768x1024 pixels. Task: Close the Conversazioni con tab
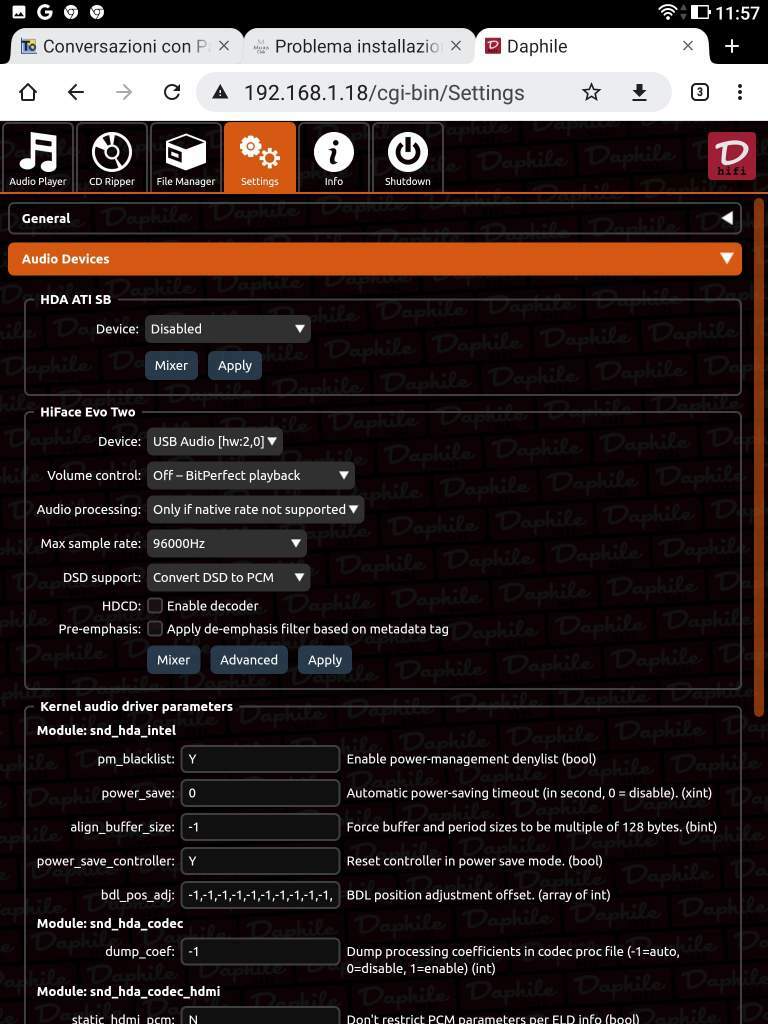[223, 46]
